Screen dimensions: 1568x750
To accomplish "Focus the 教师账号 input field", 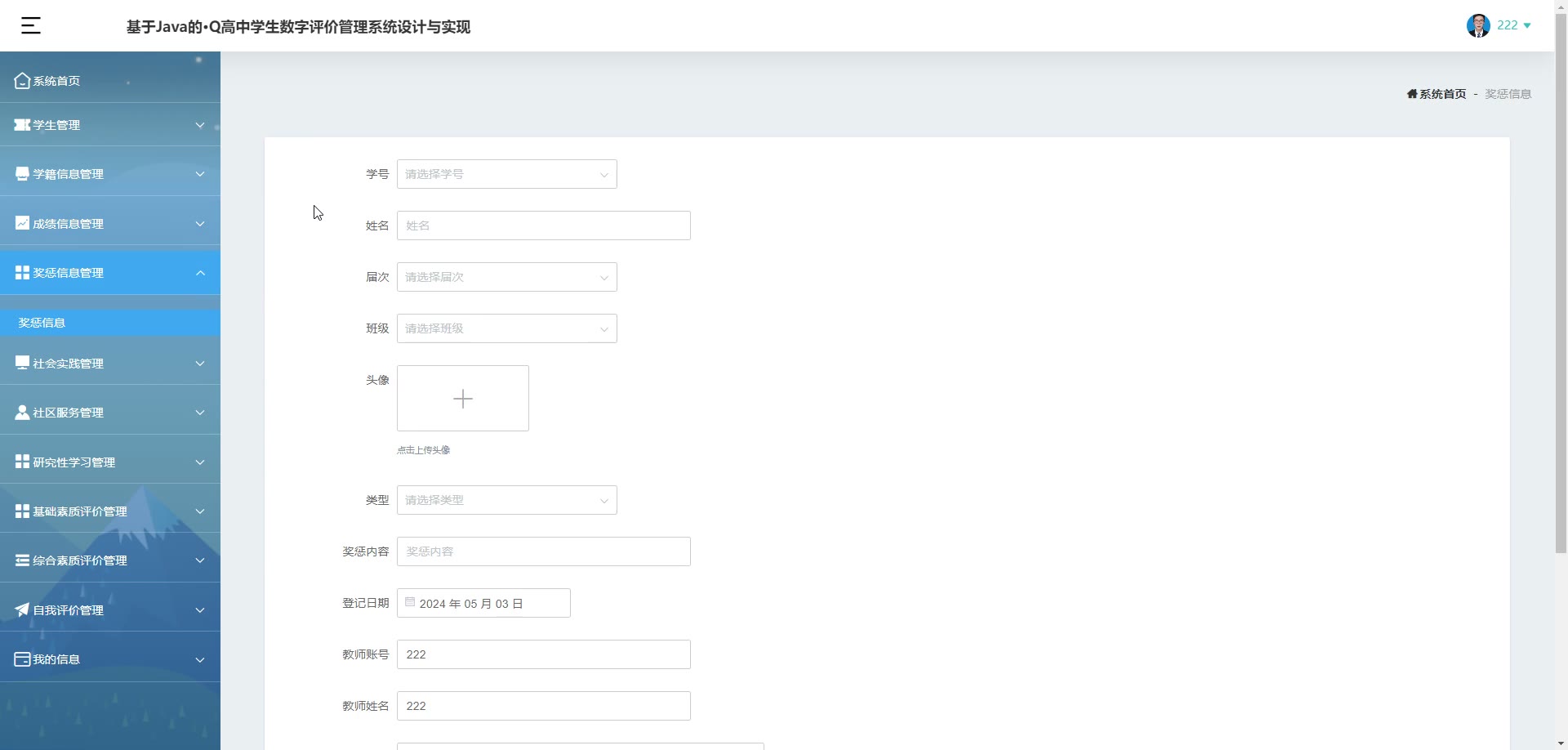I will click(x=544, y=654).
